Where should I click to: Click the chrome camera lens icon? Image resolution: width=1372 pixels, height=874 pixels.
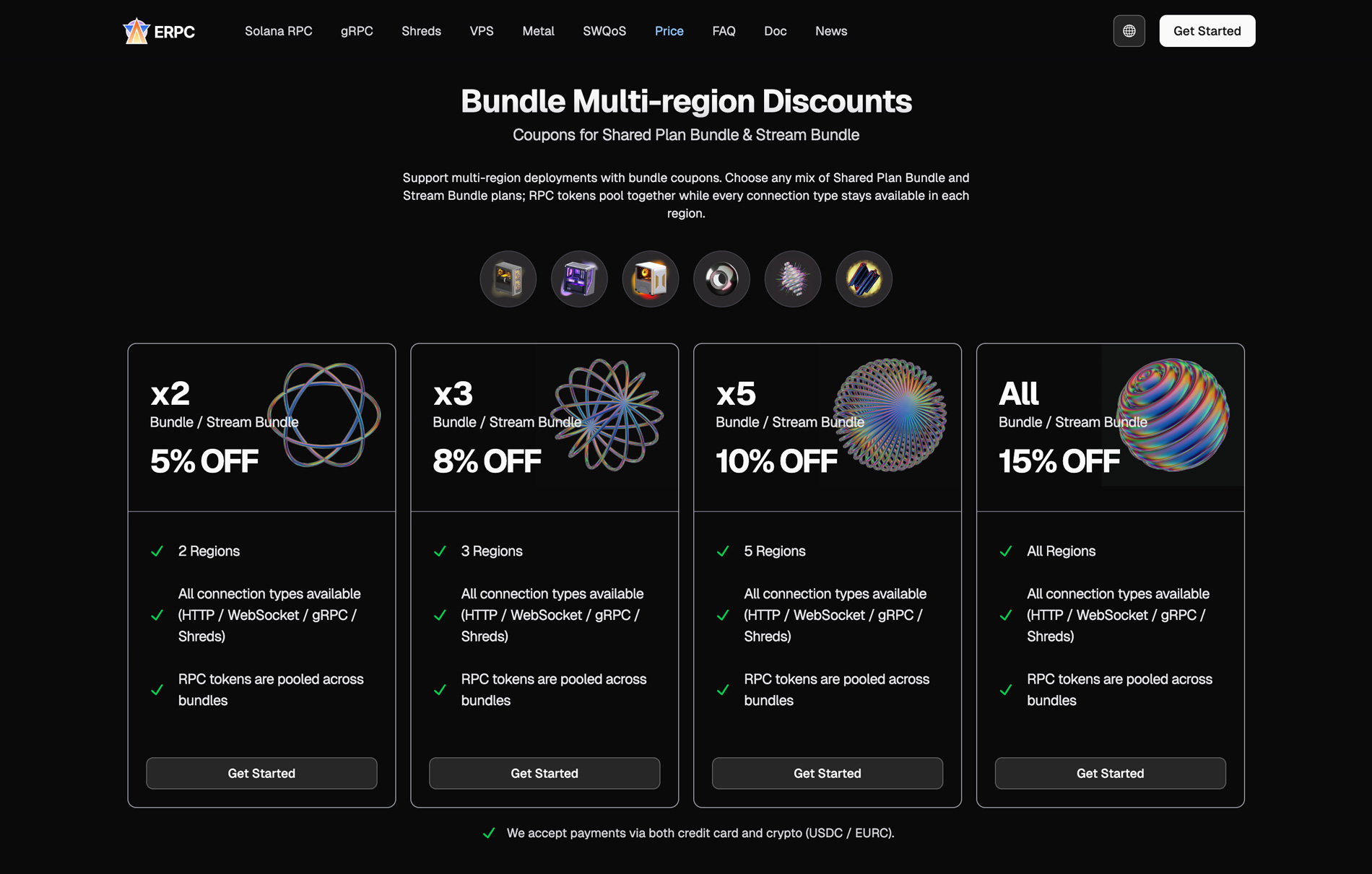click(721, 279)
